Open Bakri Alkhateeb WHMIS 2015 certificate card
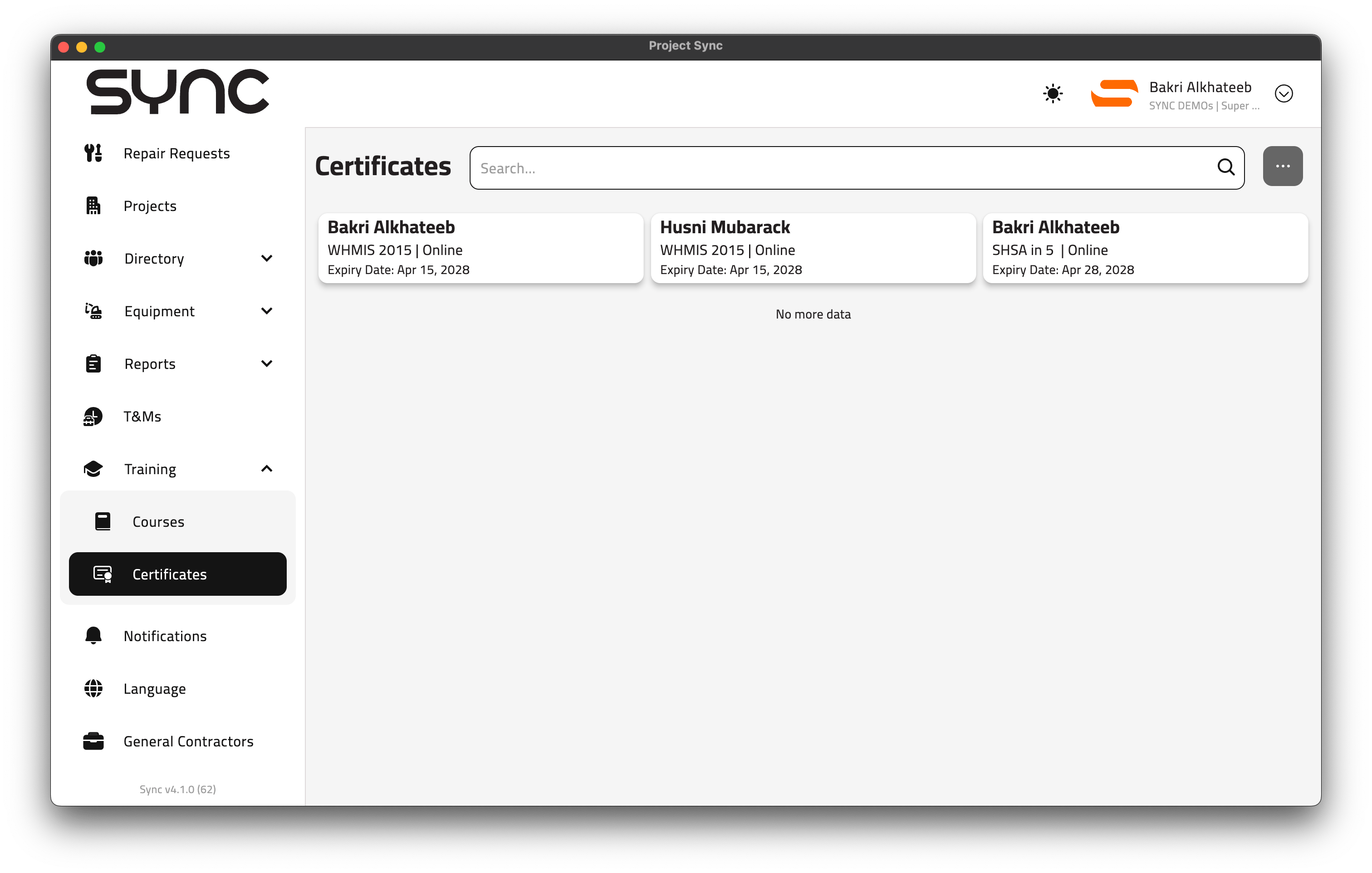This screenshot has width=1372, height=873. coord(480,247)
